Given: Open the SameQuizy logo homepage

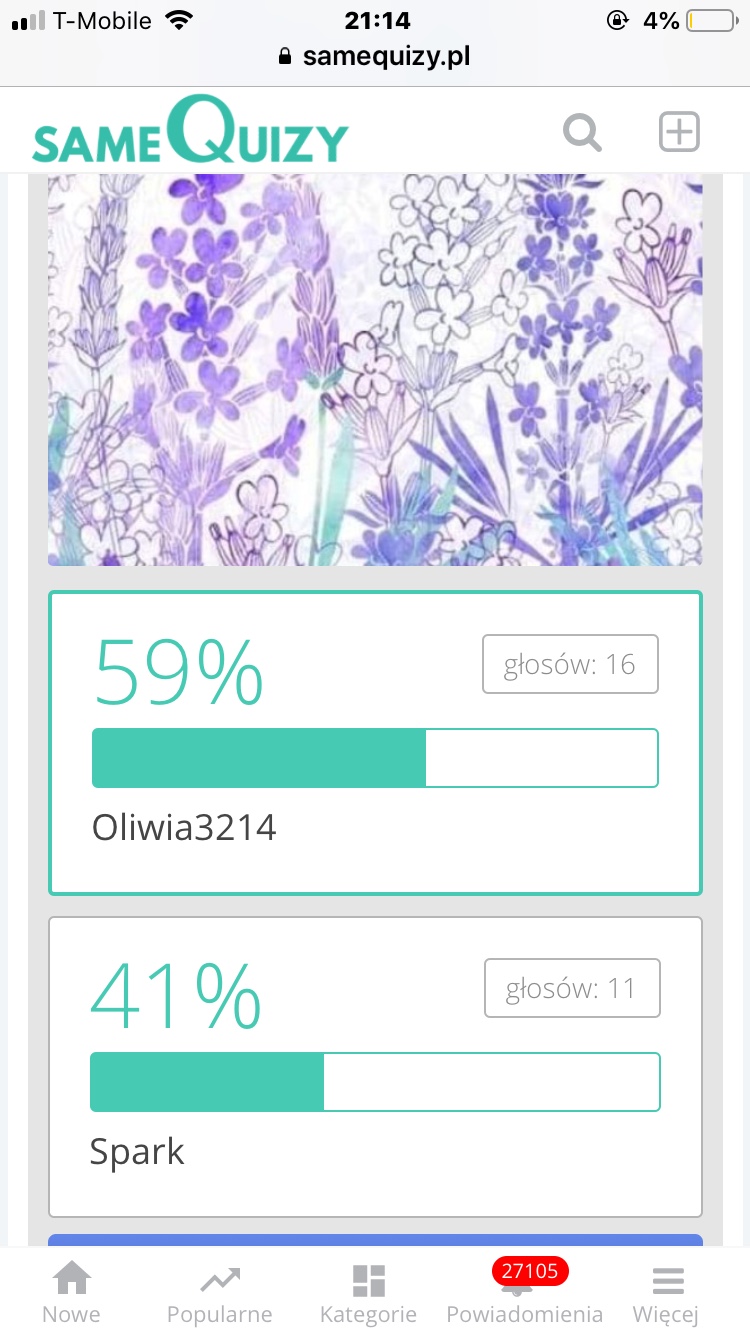Looking at the screenshot, I should (190, 130).
